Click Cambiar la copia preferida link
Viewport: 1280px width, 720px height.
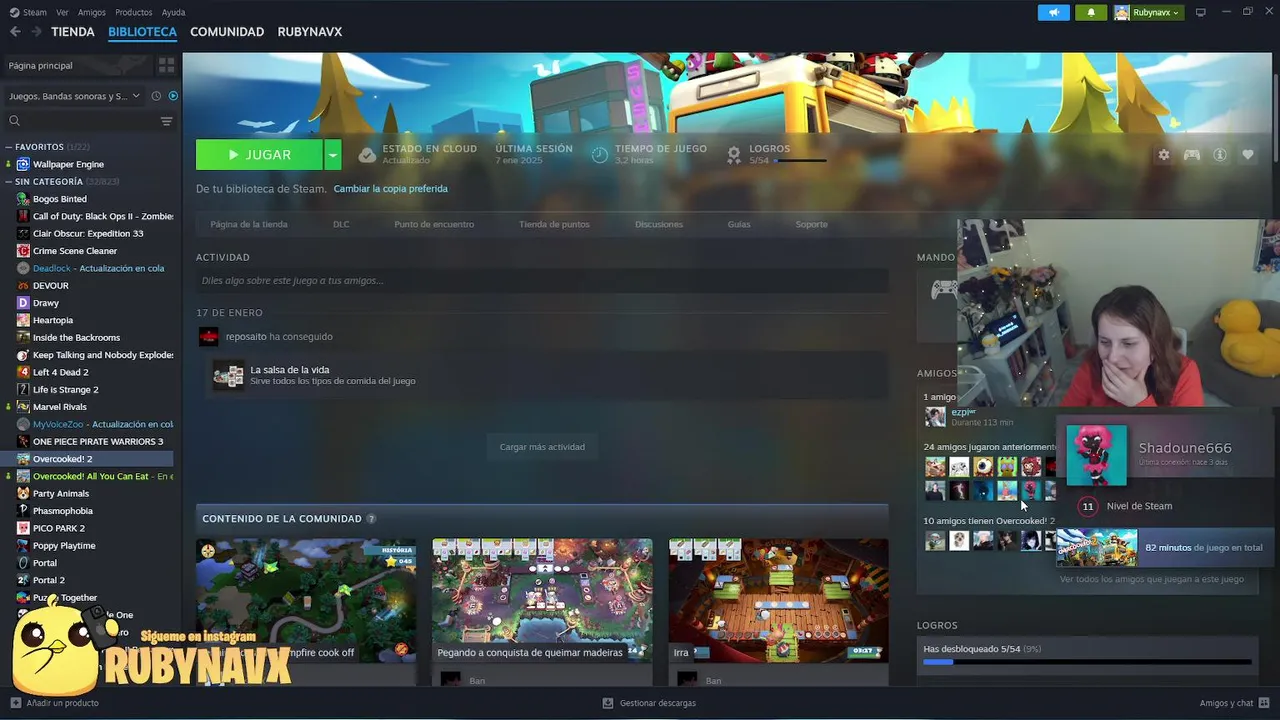pos(391,189)
